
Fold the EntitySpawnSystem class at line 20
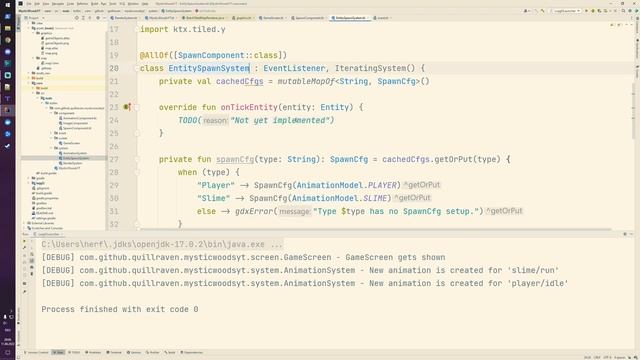tap(137, 68)
